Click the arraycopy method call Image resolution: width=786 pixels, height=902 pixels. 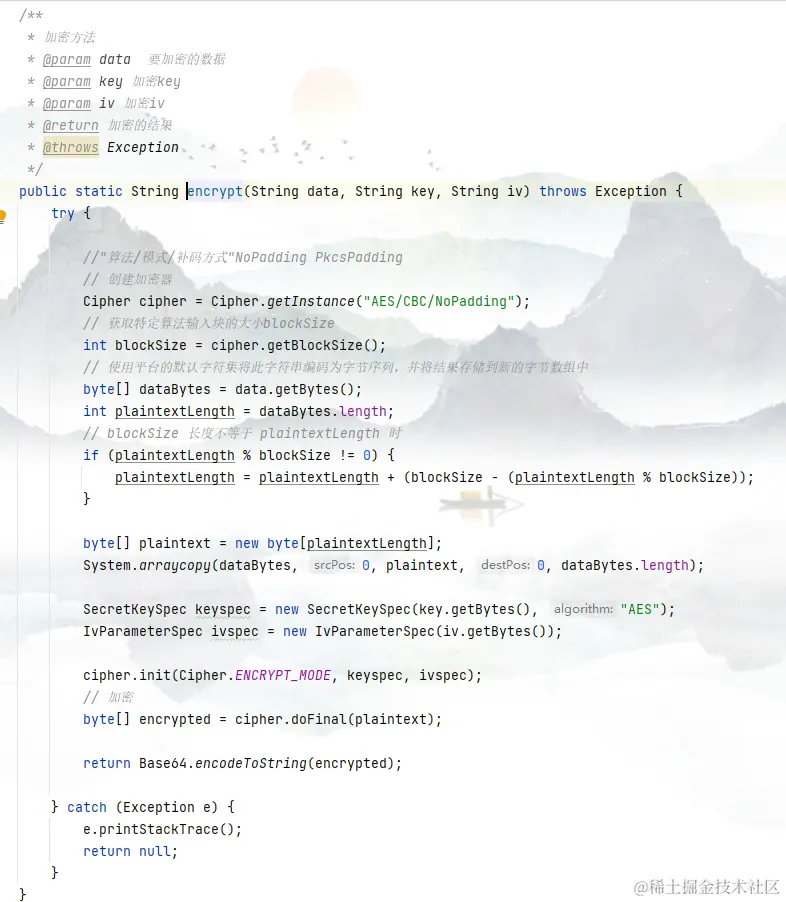(175, 565)
